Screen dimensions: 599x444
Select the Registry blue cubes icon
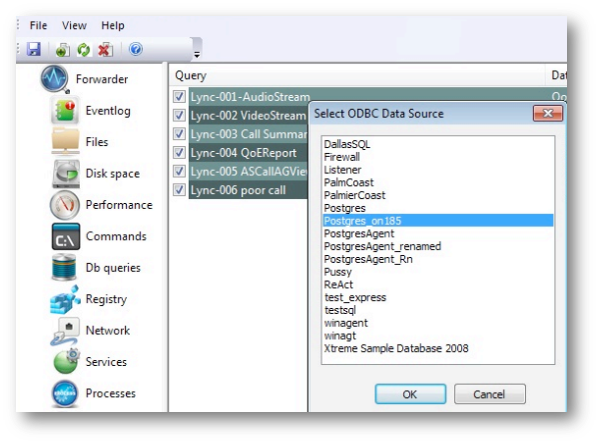65,299
